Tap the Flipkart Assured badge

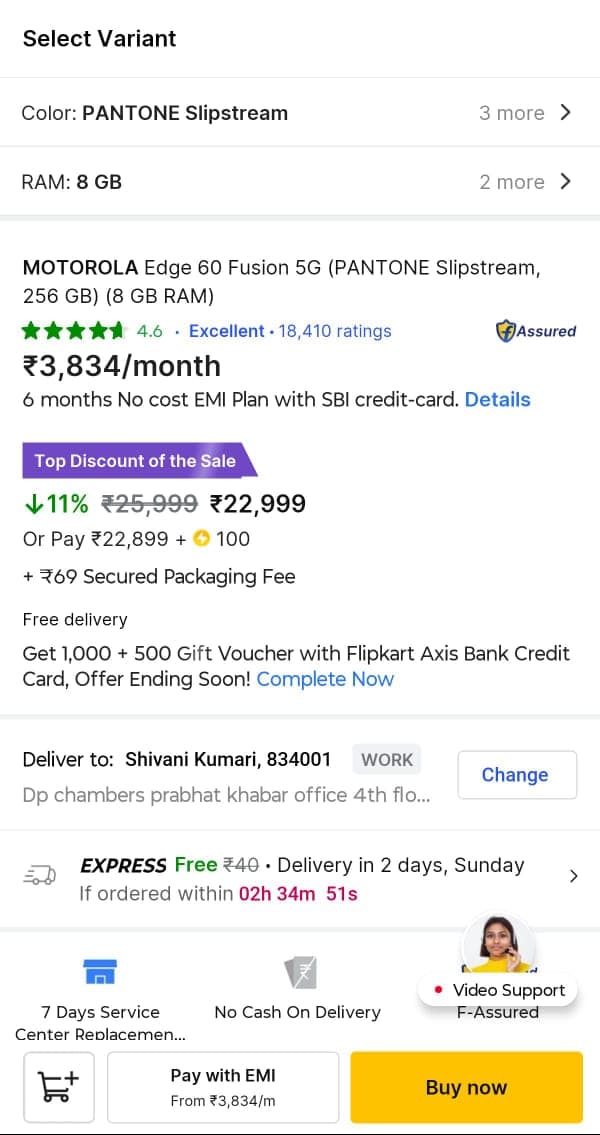[x=536, y=331]
